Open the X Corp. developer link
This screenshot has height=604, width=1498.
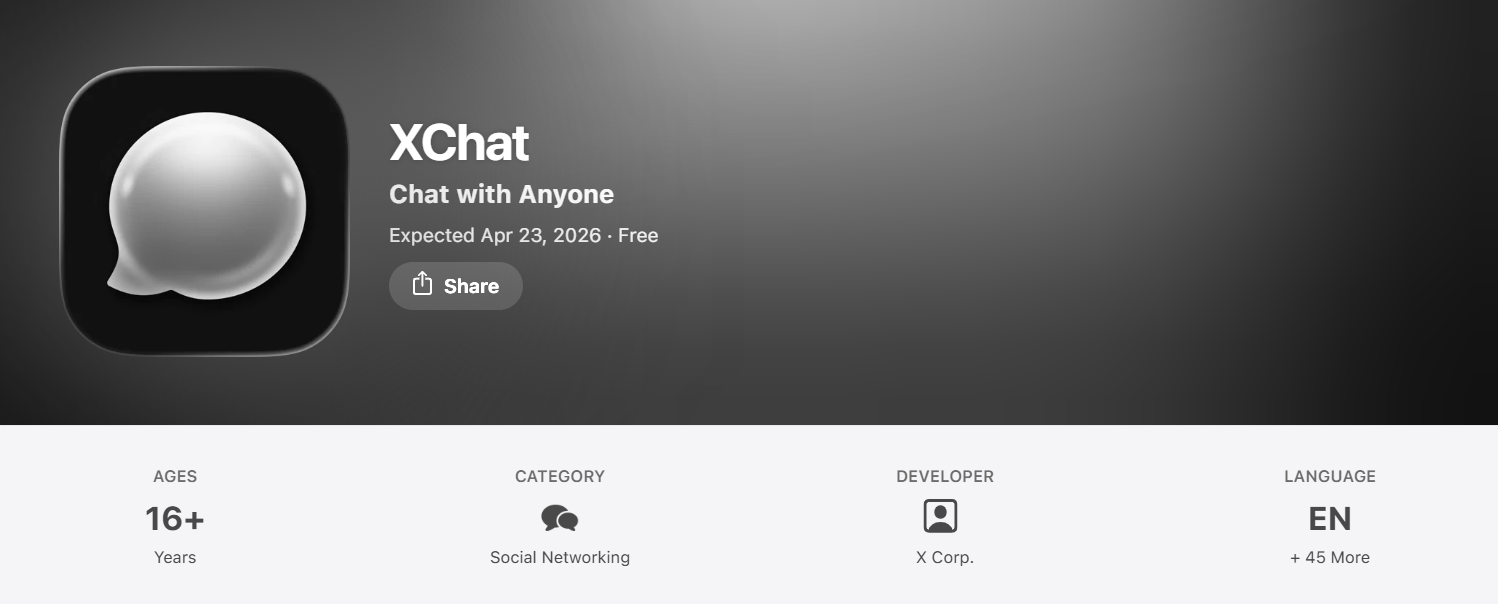point(945,557)
